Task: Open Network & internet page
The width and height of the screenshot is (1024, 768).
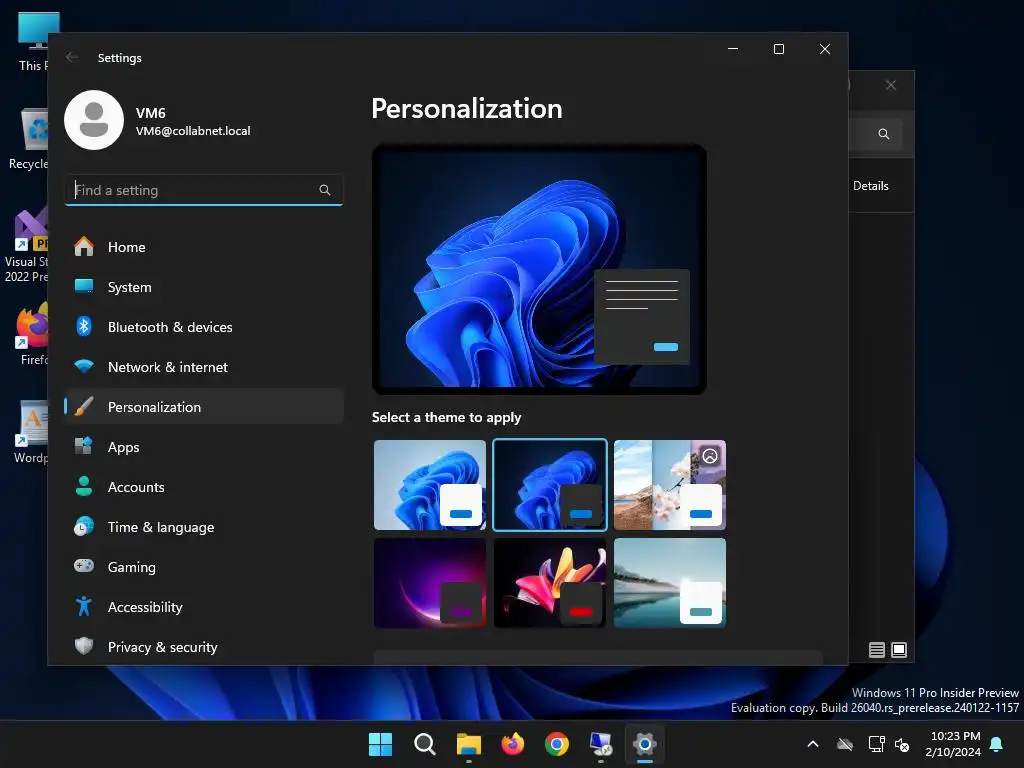Action: click(x=204, y=367)
